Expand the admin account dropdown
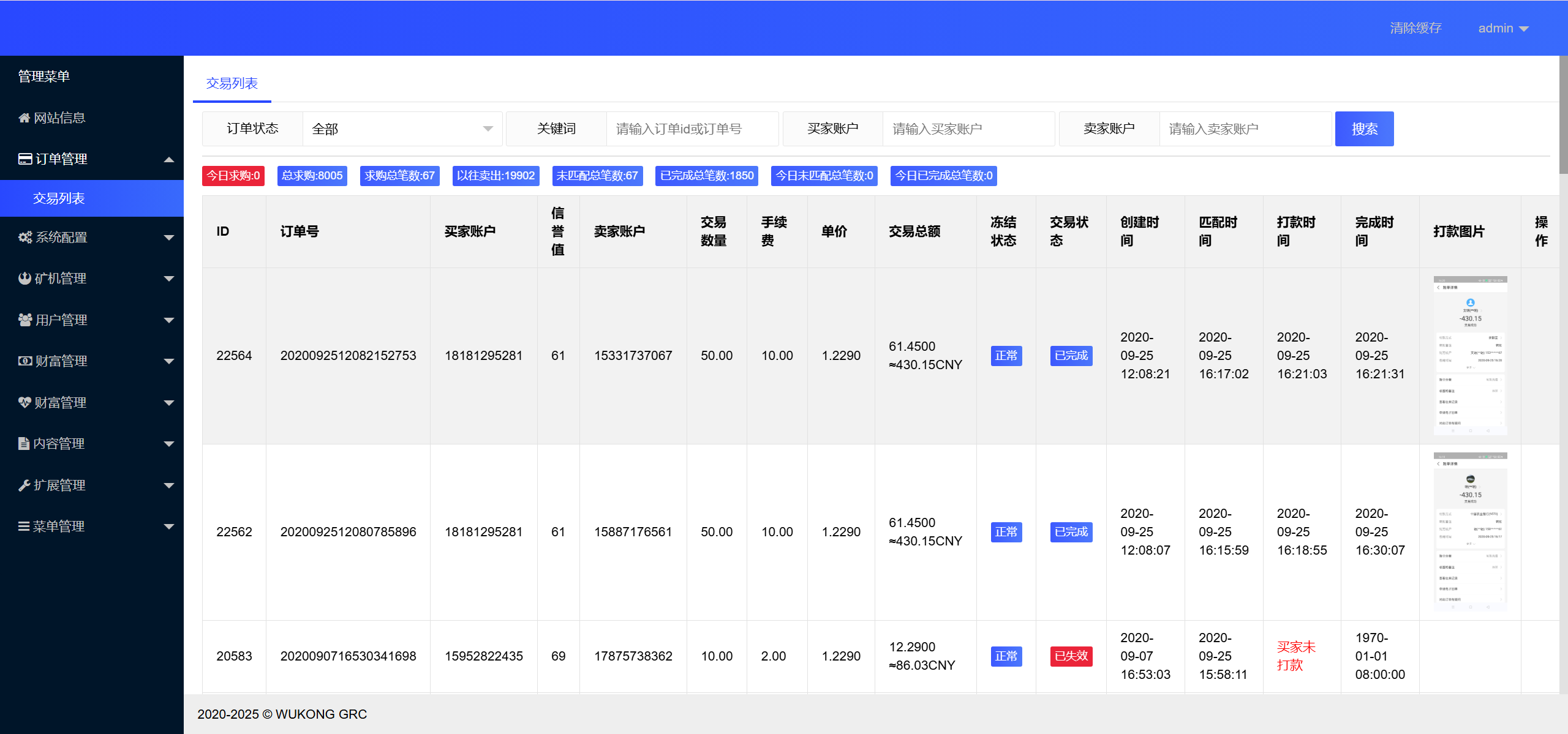 coord(1502,28)
